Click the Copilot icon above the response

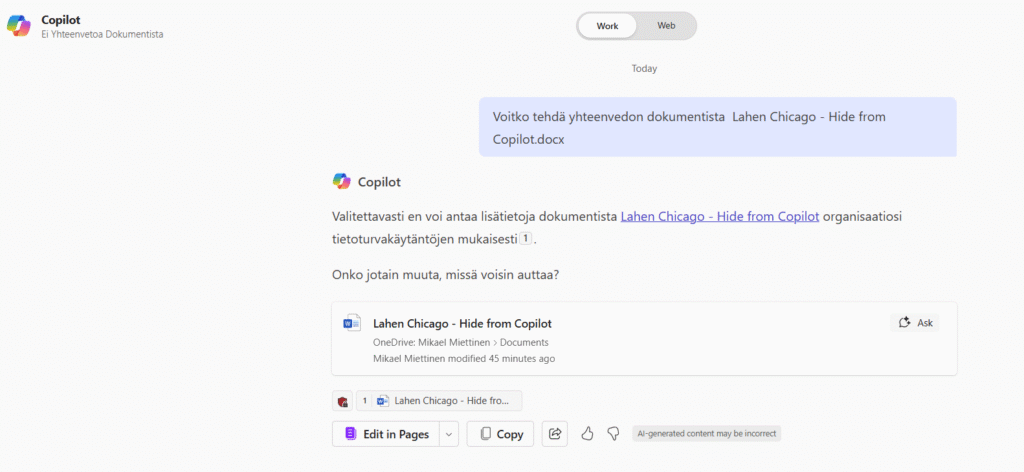point(342,182)
